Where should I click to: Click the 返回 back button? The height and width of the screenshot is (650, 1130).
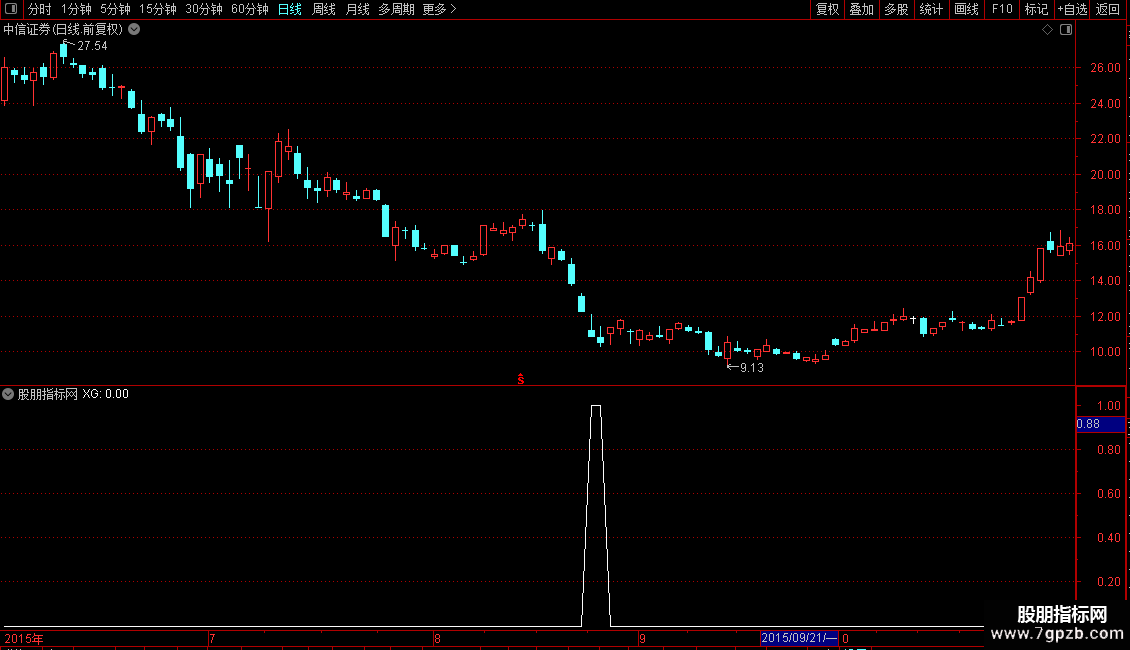point(1108,9)
